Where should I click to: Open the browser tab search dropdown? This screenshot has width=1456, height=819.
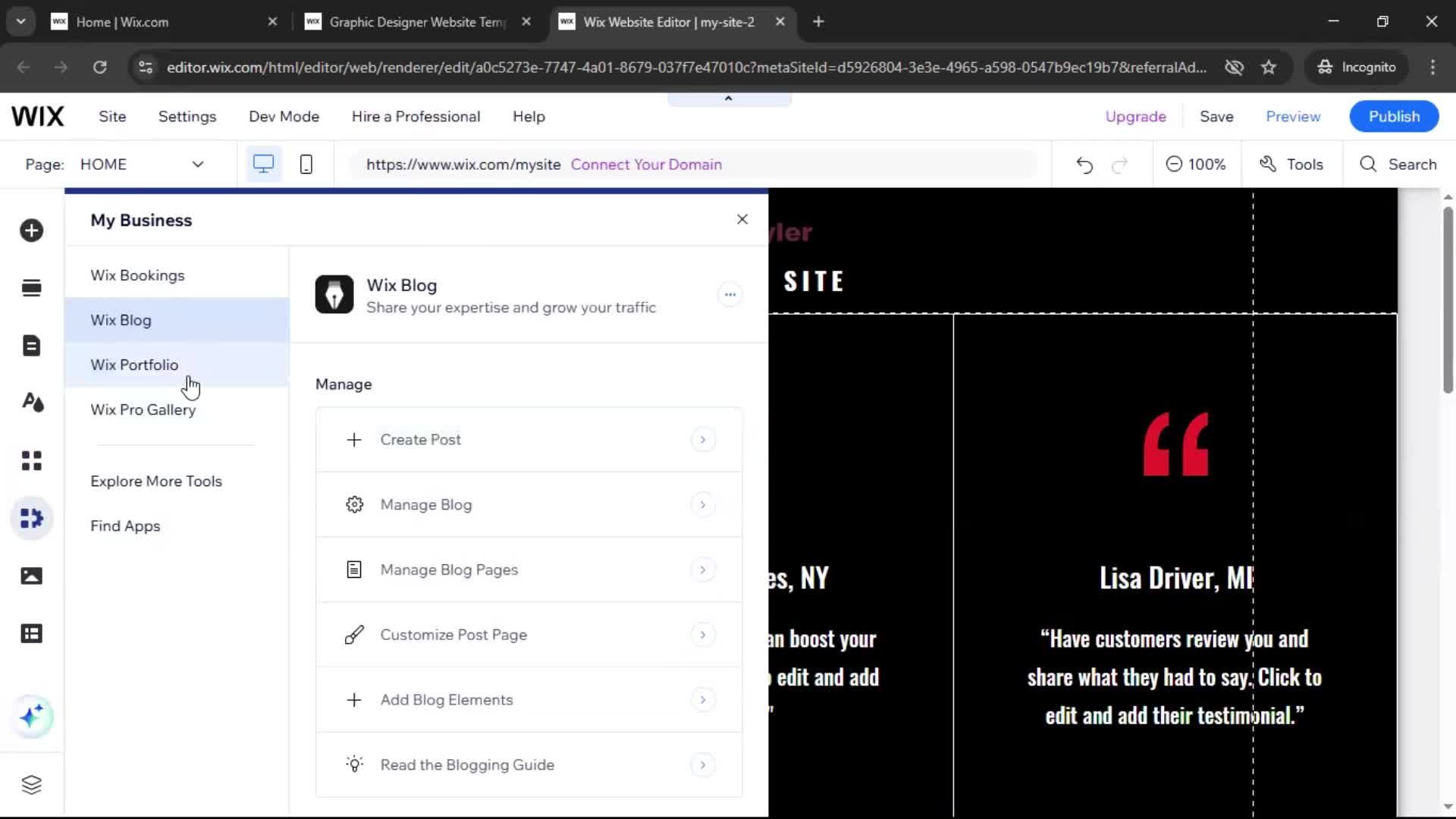21,22
